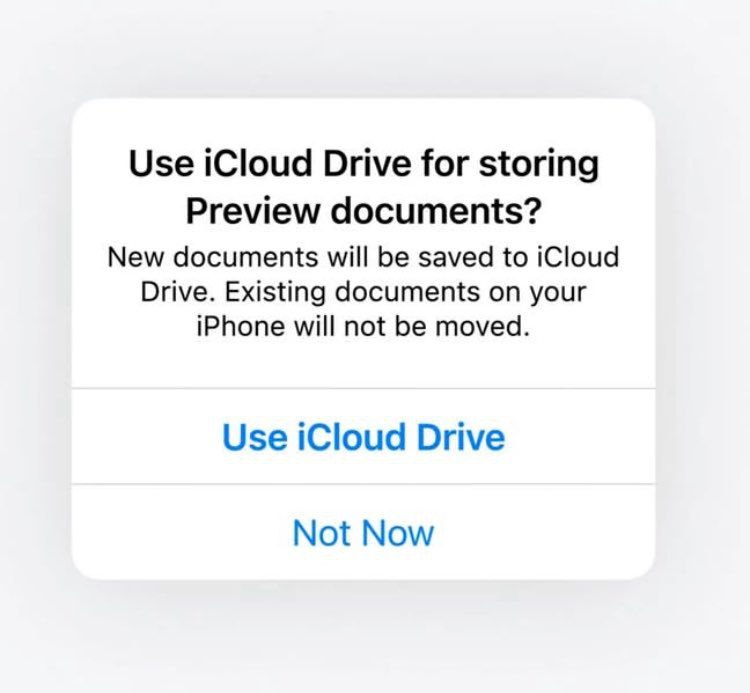The image size is (750, 693).
Task: Click the "Drive. Existing documents on your" line
Action: (x=364, y=292)
